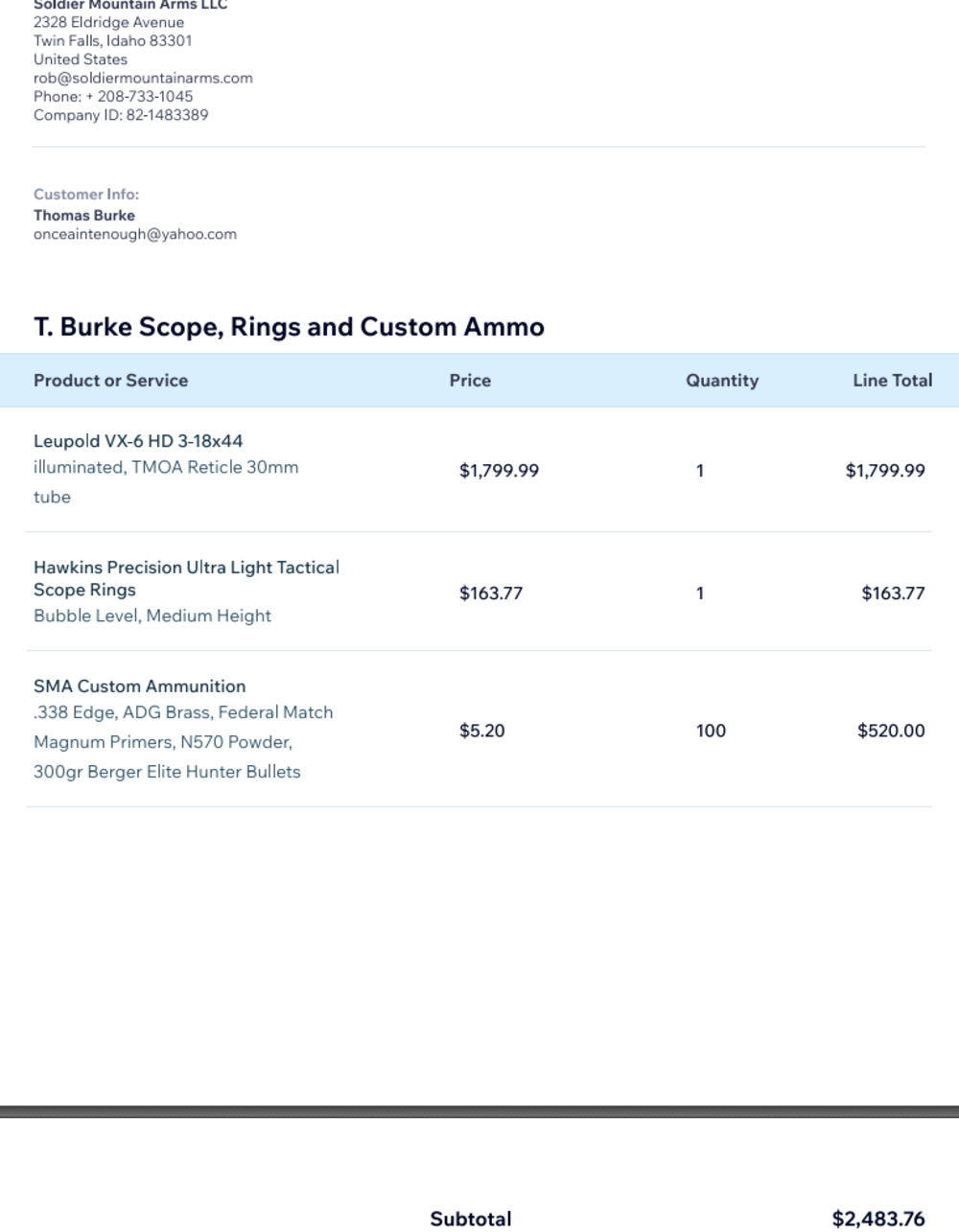Click the Quantity column header

point(722,380)
